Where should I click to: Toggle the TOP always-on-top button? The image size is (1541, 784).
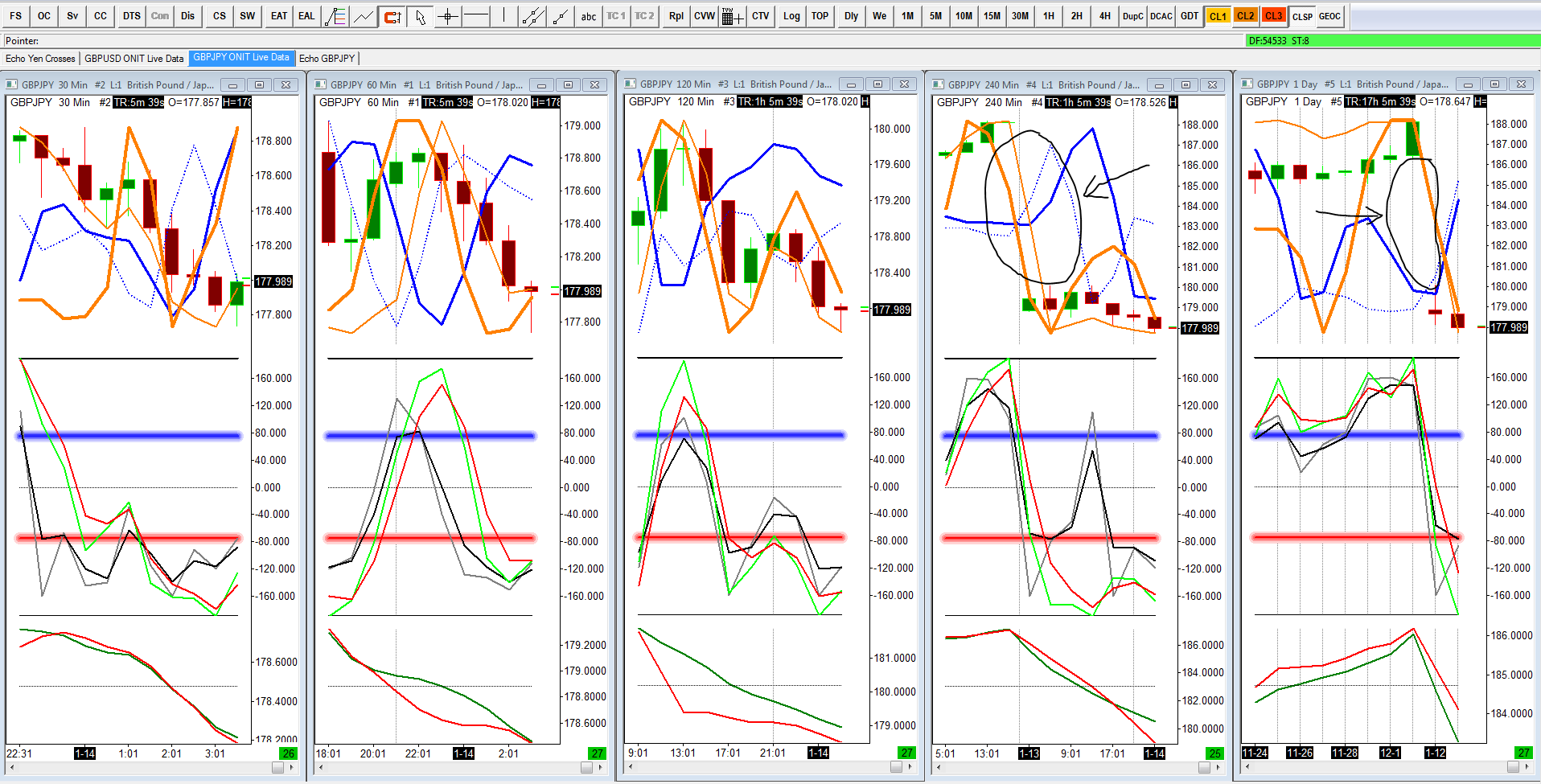(x=820, y=16)
